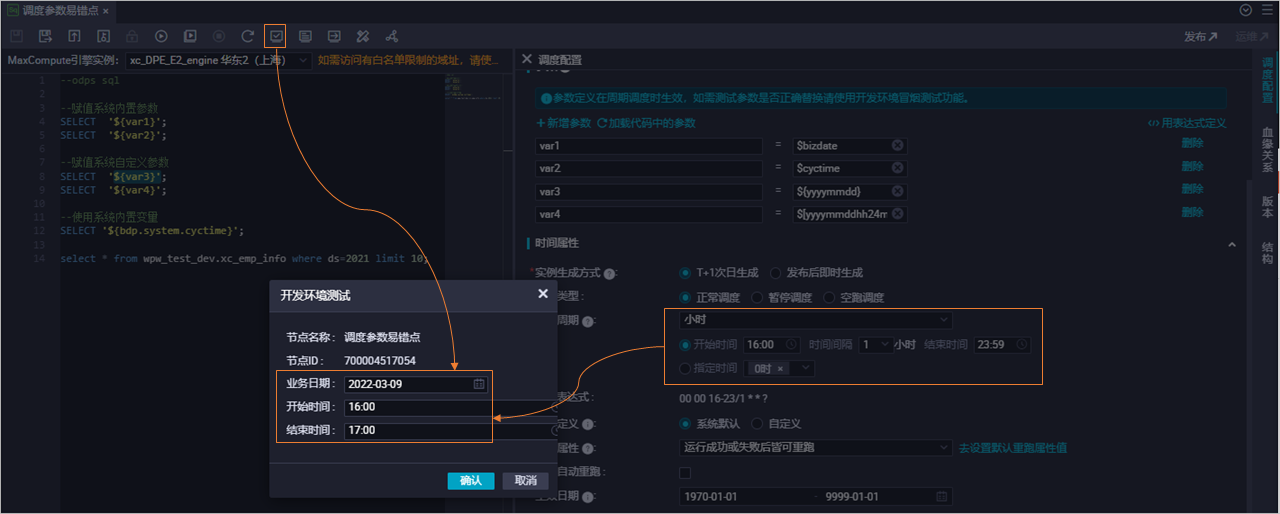Clear the var4 parameter value
The image size is (1280, 514).
point(897,214)
